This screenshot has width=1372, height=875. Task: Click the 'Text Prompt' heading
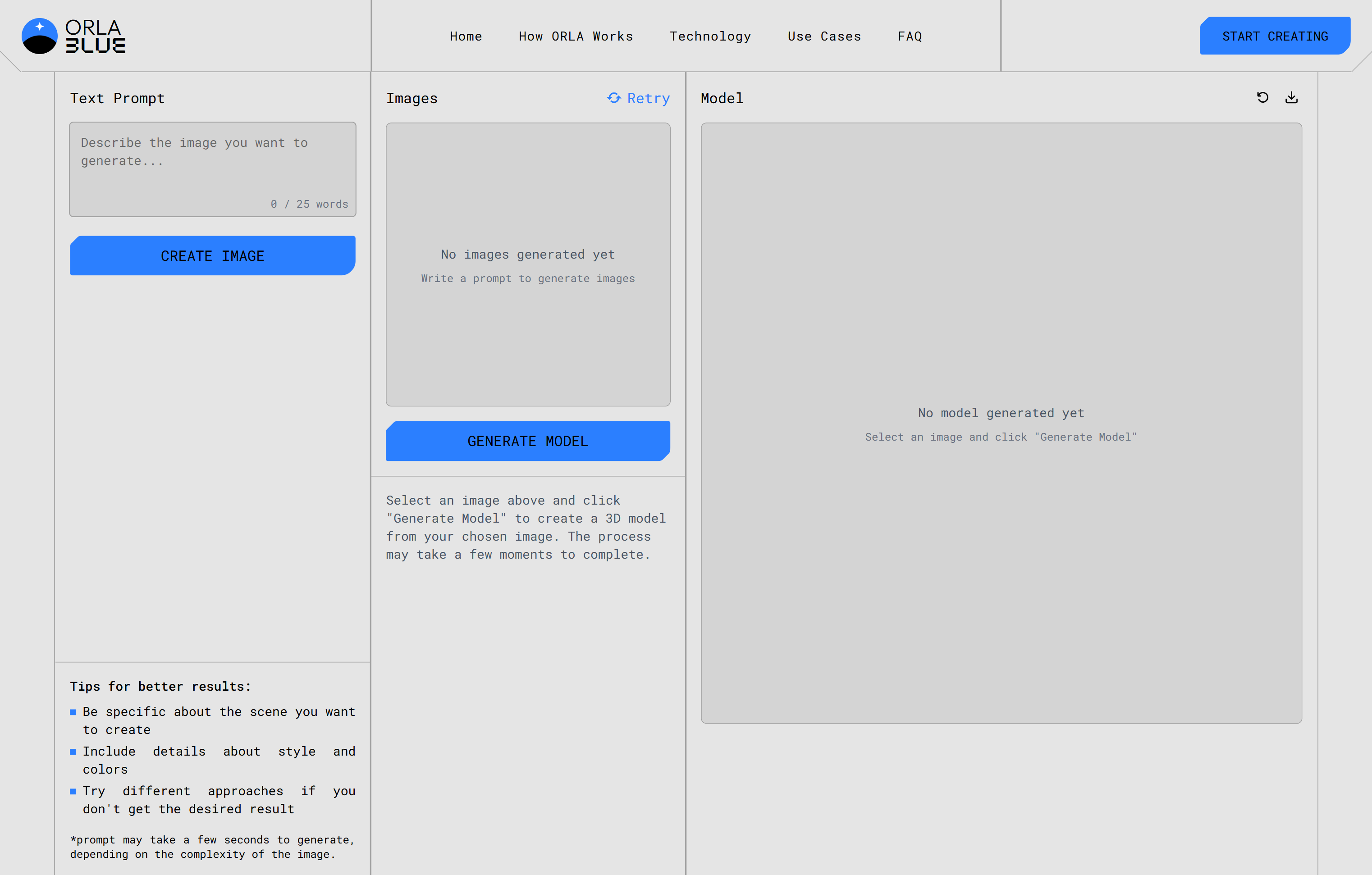click(x=117, y=99)
